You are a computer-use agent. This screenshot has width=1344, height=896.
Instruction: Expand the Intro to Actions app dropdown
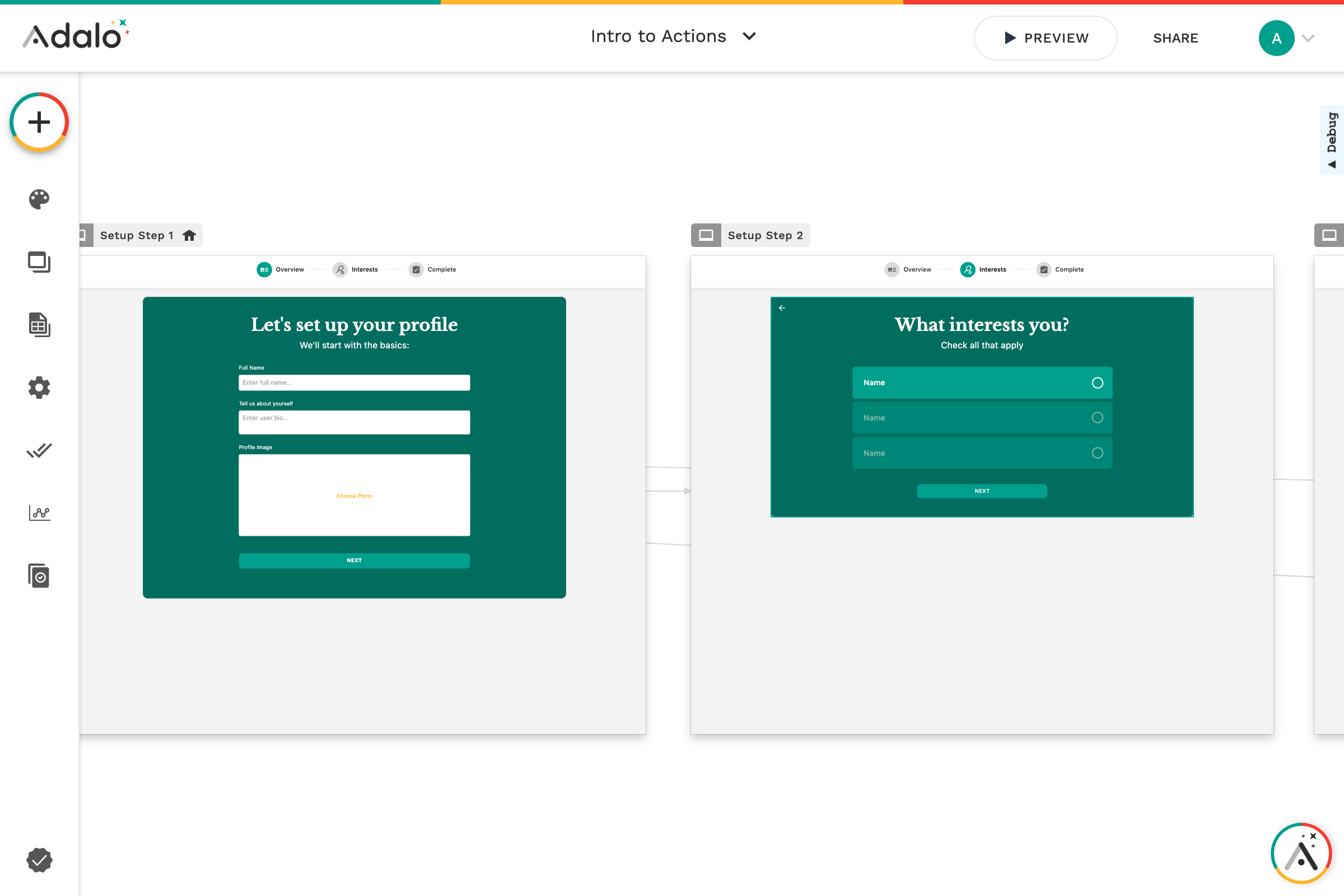tap(749, 36)
